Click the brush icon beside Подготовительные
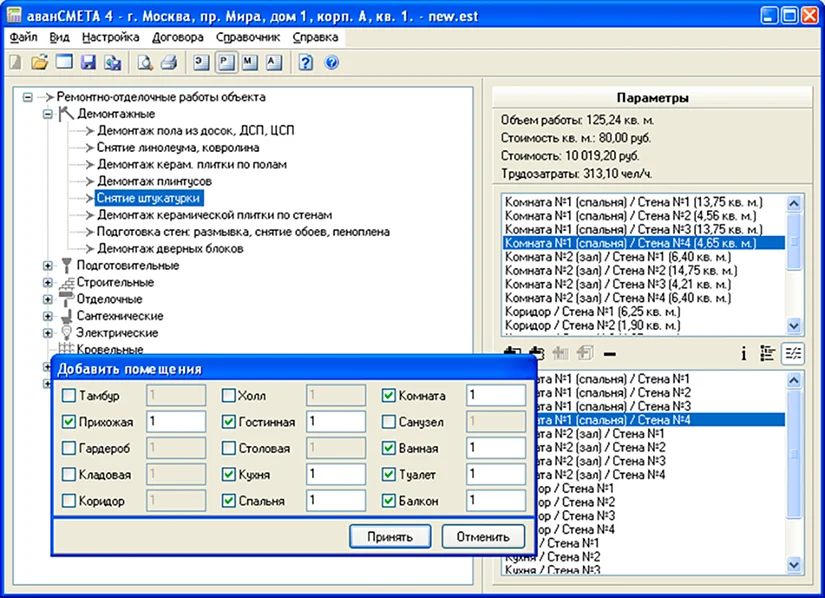This screenshot has height=598, width=825. point(66,265)
